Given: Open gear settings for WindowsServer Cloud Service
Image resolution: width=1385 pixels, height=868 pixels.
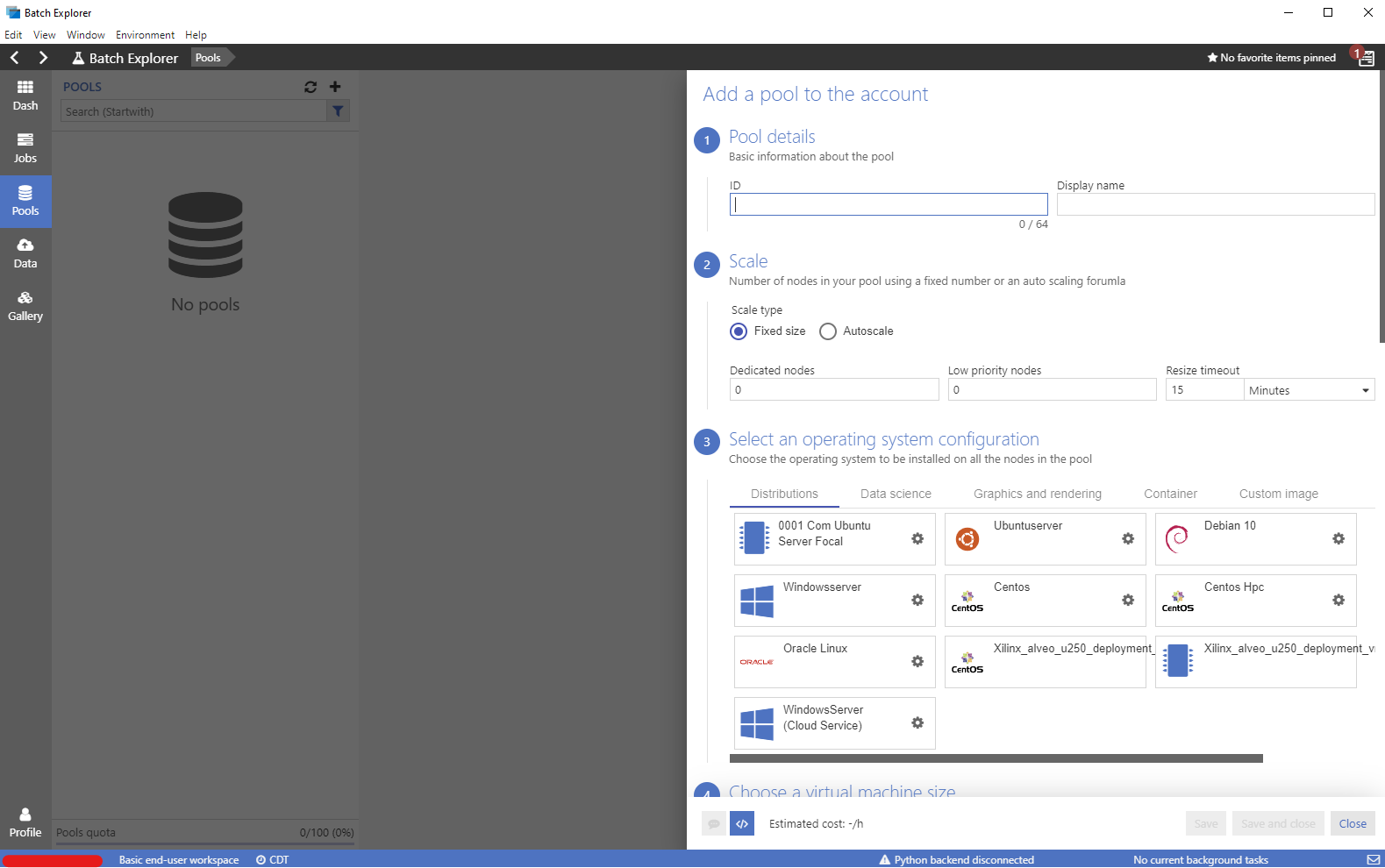Looking at the screenshot, I should click(917, 722).
